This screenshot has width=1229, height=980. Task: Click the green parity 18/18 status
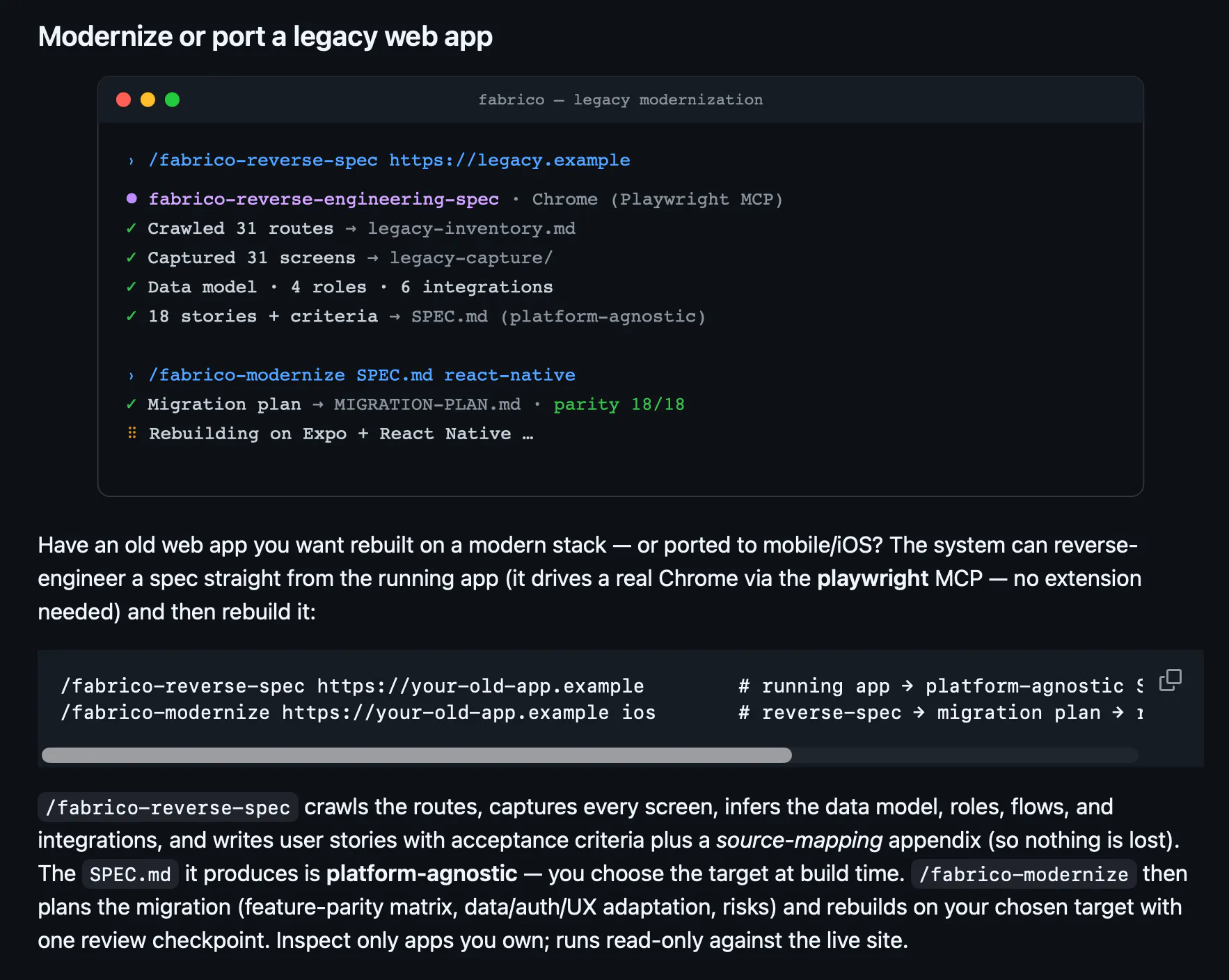[x=619, y=404]
